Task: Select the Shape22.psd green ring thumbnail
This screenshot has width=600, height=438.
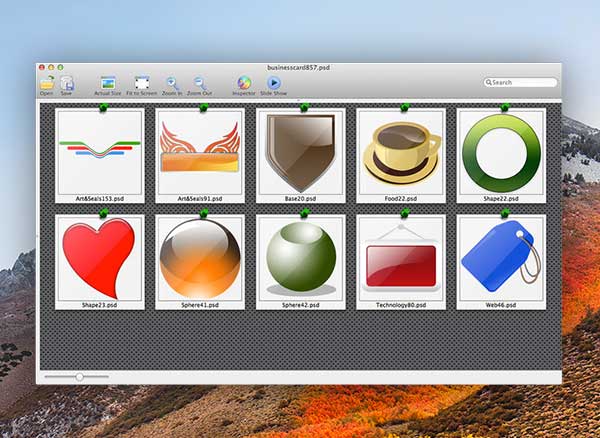Action: 501,153
